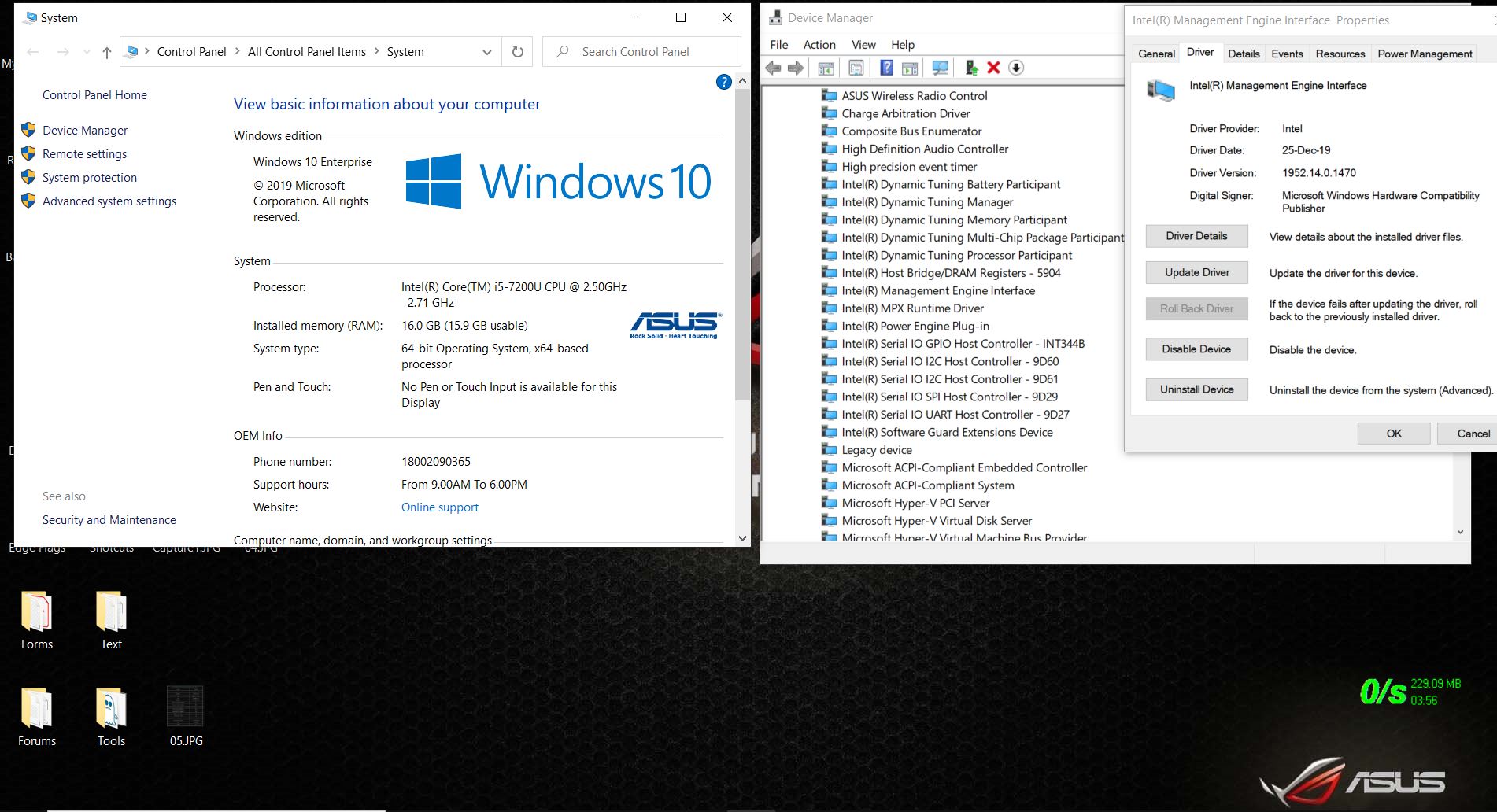The image size is (1497, 812).
Task: Click Show/Hide Action Pane toolbar icon
Action: pyautogui.click(x=910, y=68)
